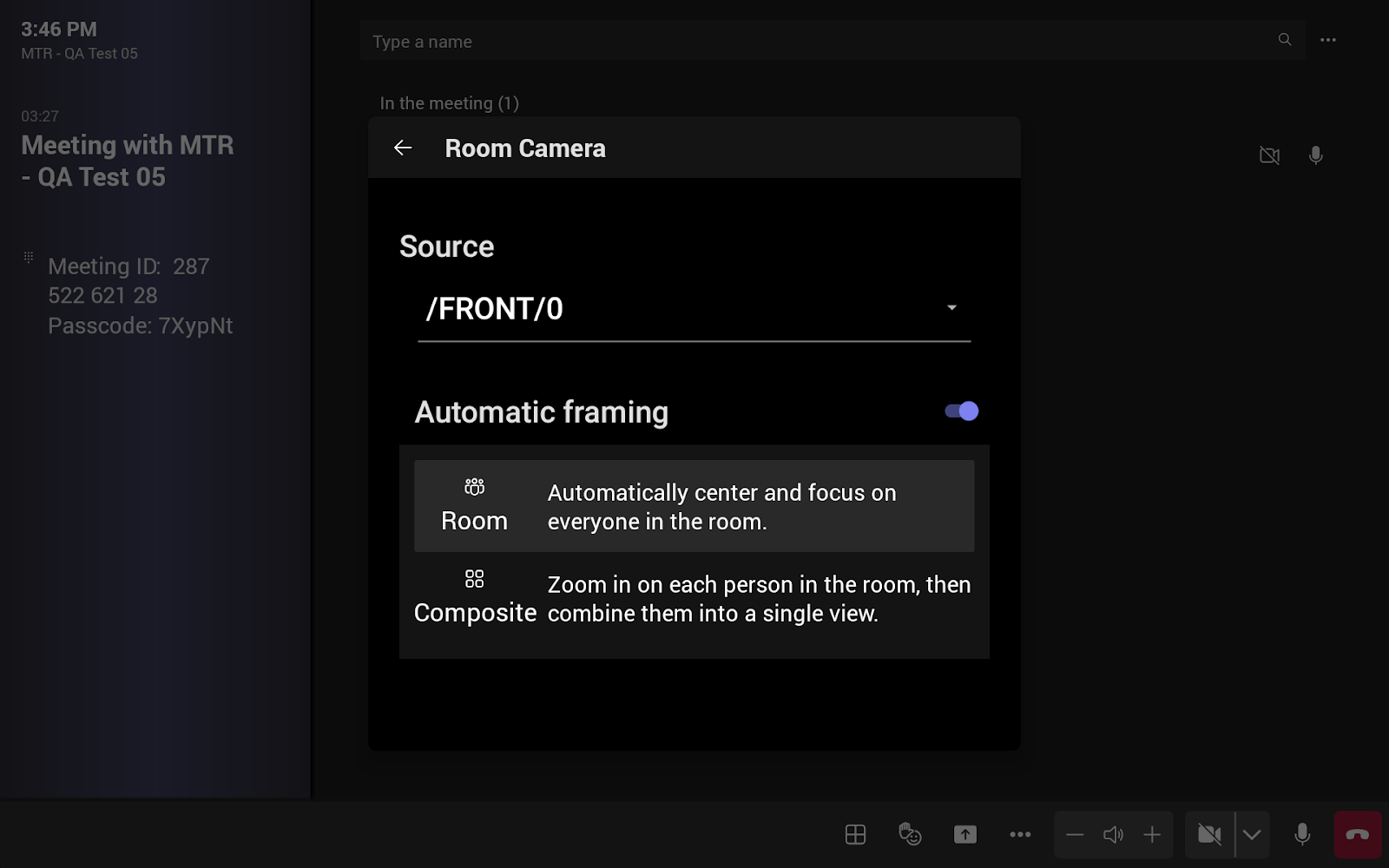Image resolution: width=1389 pixels, height=868 pixels.
Task: Open reactions and raise hand menu
Action: (910, 835)
